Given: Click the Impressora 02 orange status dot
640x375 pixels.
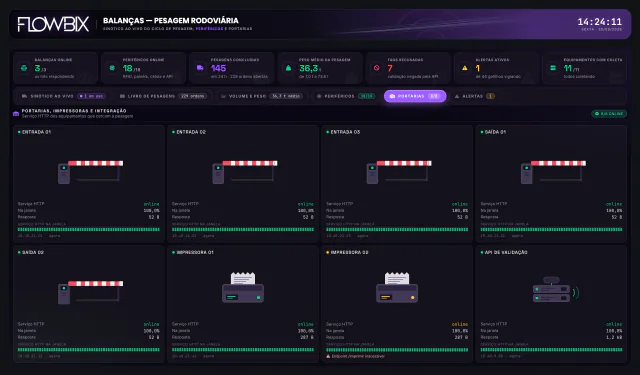Looking at the screenshot, I should point(328,252).
